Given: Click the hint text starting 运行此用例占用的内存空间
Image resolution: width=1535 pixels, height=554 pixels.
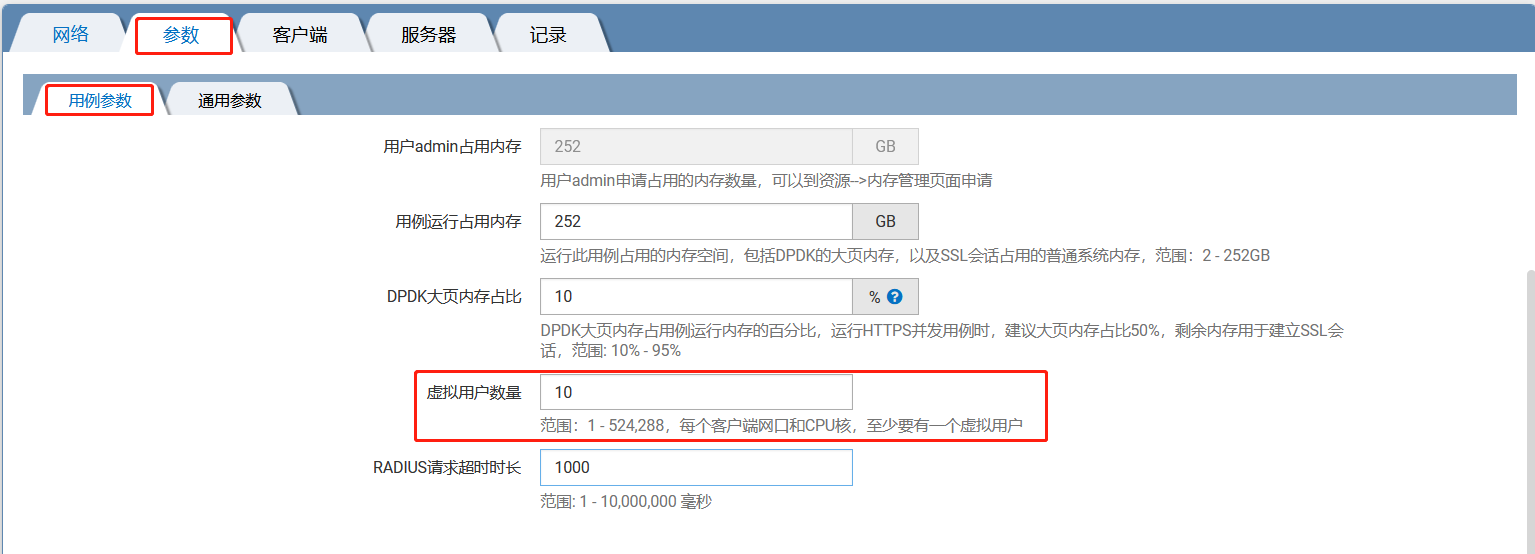Looking at the screenshot, I should [905, 256].
